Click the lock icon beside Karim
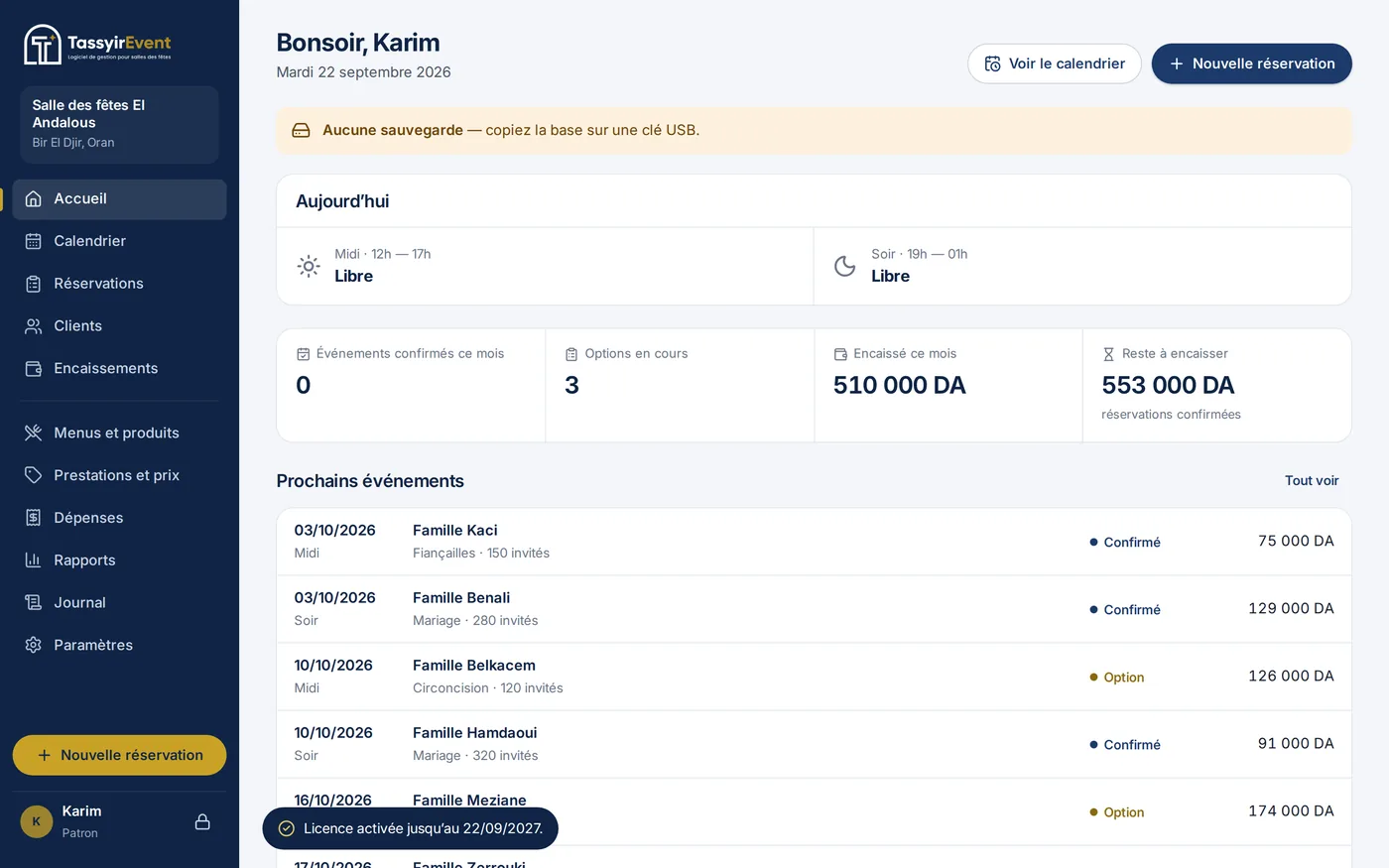1389x868 pixels. [202, 821]
